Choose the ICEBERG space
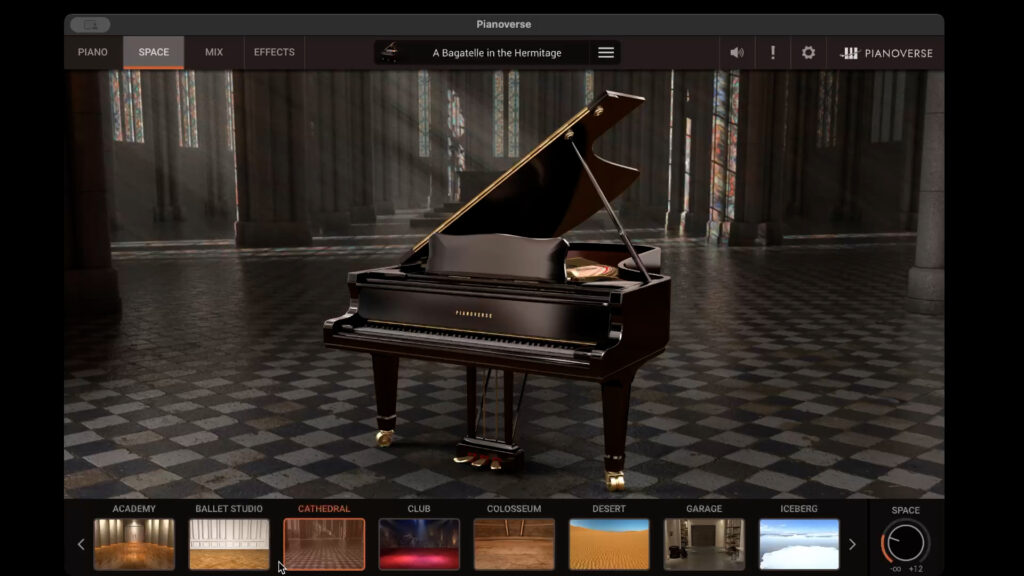This screenshot has width=1024, height=576. 798,544
